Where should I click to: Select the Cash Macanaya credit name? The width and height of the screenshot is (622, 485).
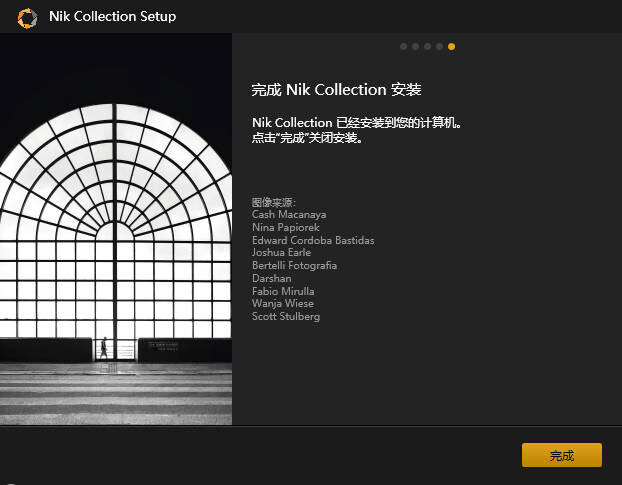point(289,214)
